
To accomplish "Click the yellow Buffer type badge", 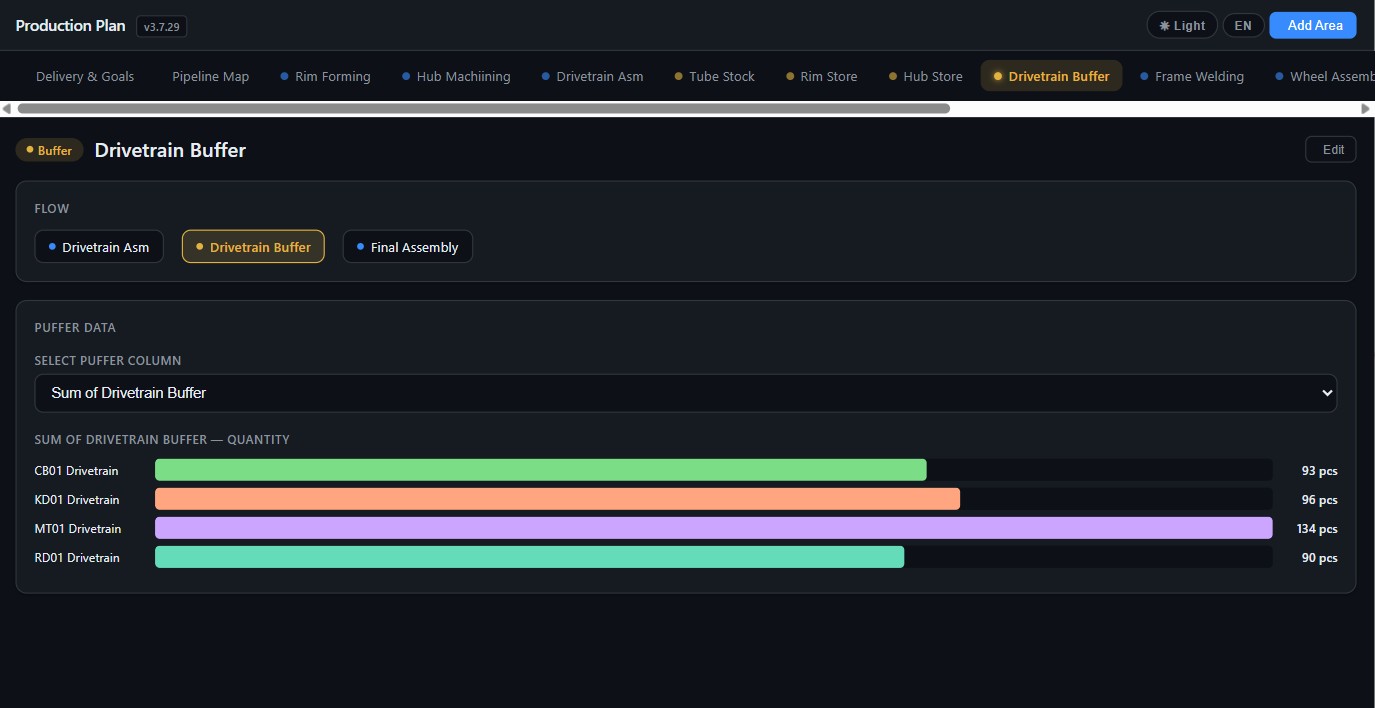I will point(49,150).
